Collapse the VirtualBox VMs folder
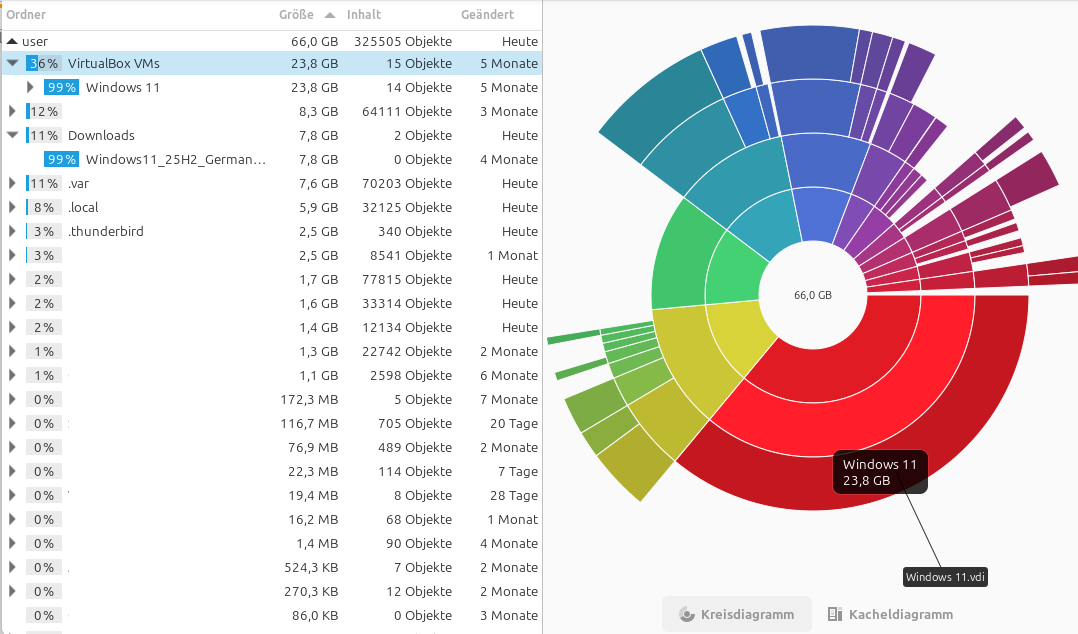Image resolution: width=1078 pixels, height=634 pixels. [12, 63]
